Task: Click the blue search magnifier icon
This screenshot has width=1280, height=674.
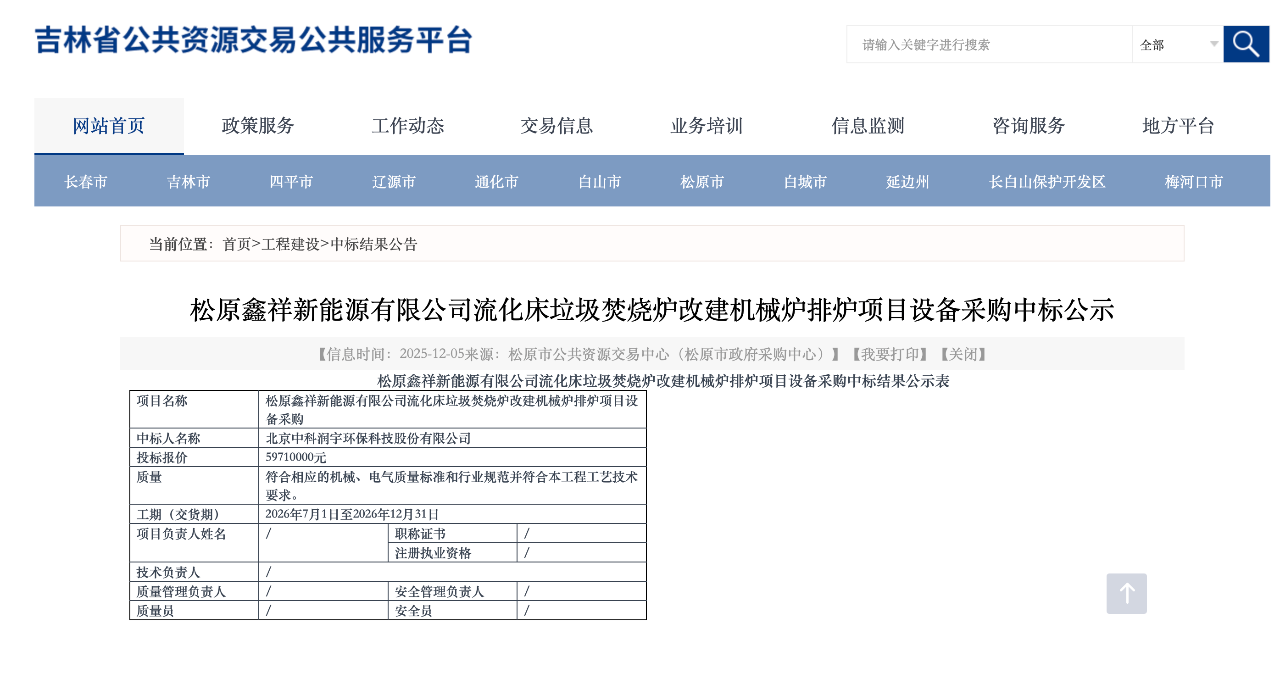Action: pyautogui.click(x=1245, y=44)
